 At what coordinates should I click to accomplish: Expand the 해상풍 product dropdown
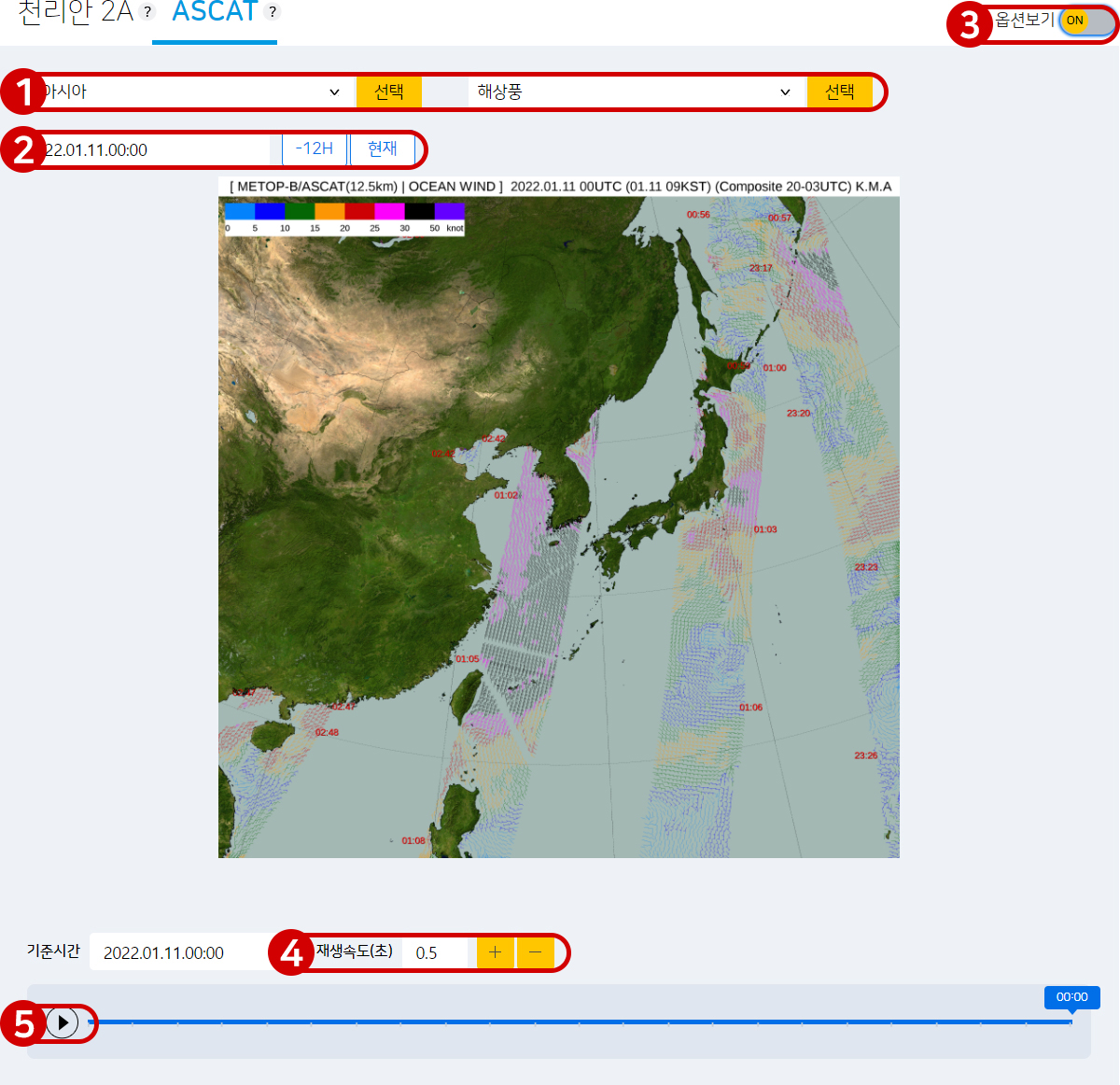point(635,92)
